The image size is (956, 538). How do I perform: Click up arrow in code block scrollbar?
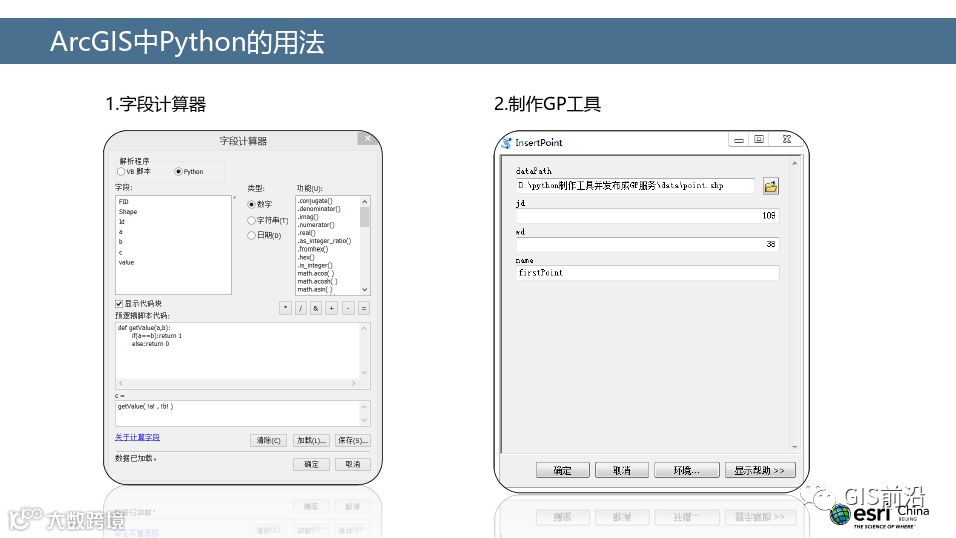(365, 328)
